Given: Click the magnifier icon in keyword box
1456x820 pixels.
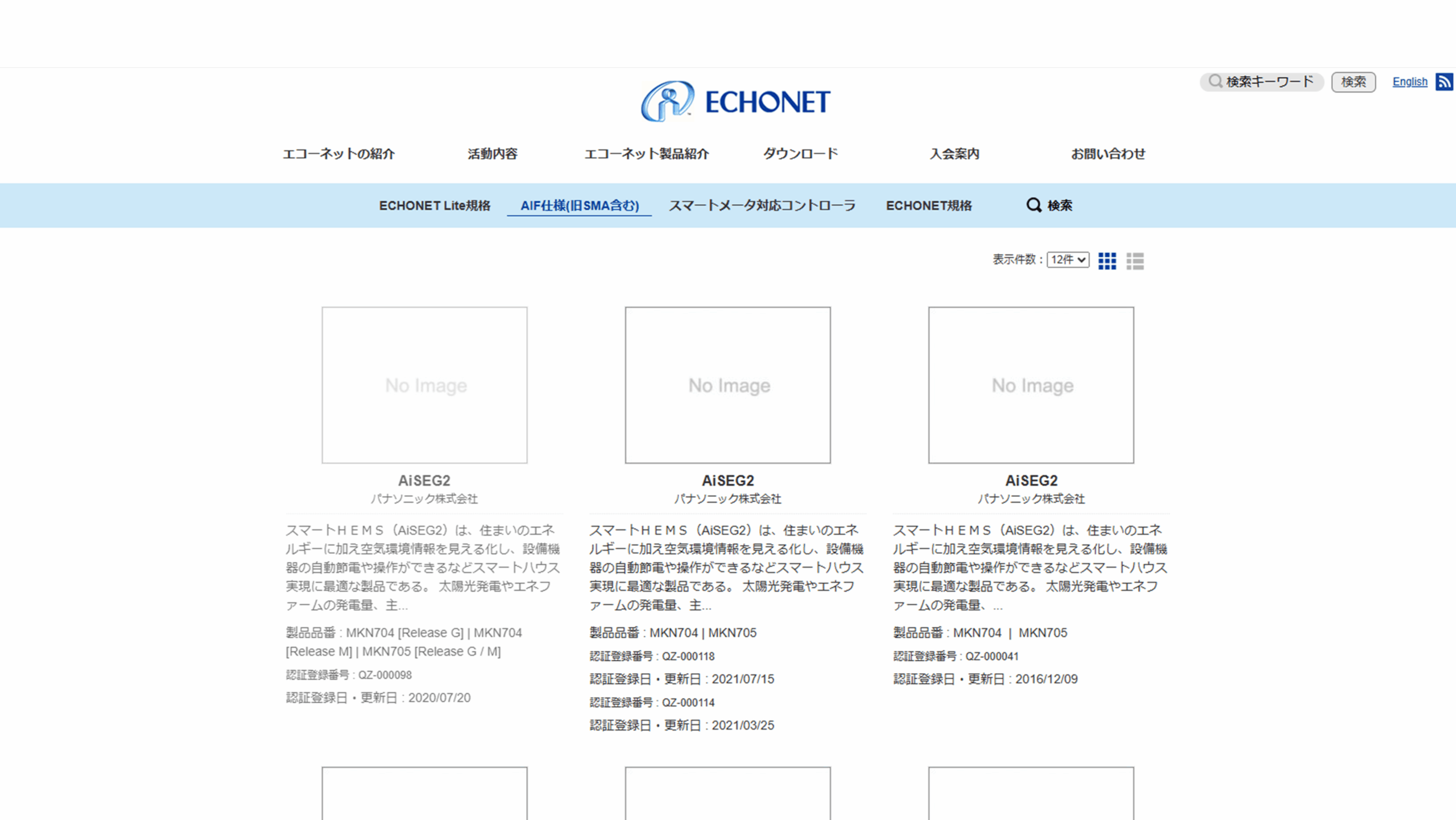Looking at the screenshot, I should click(x=1215, y=81).
